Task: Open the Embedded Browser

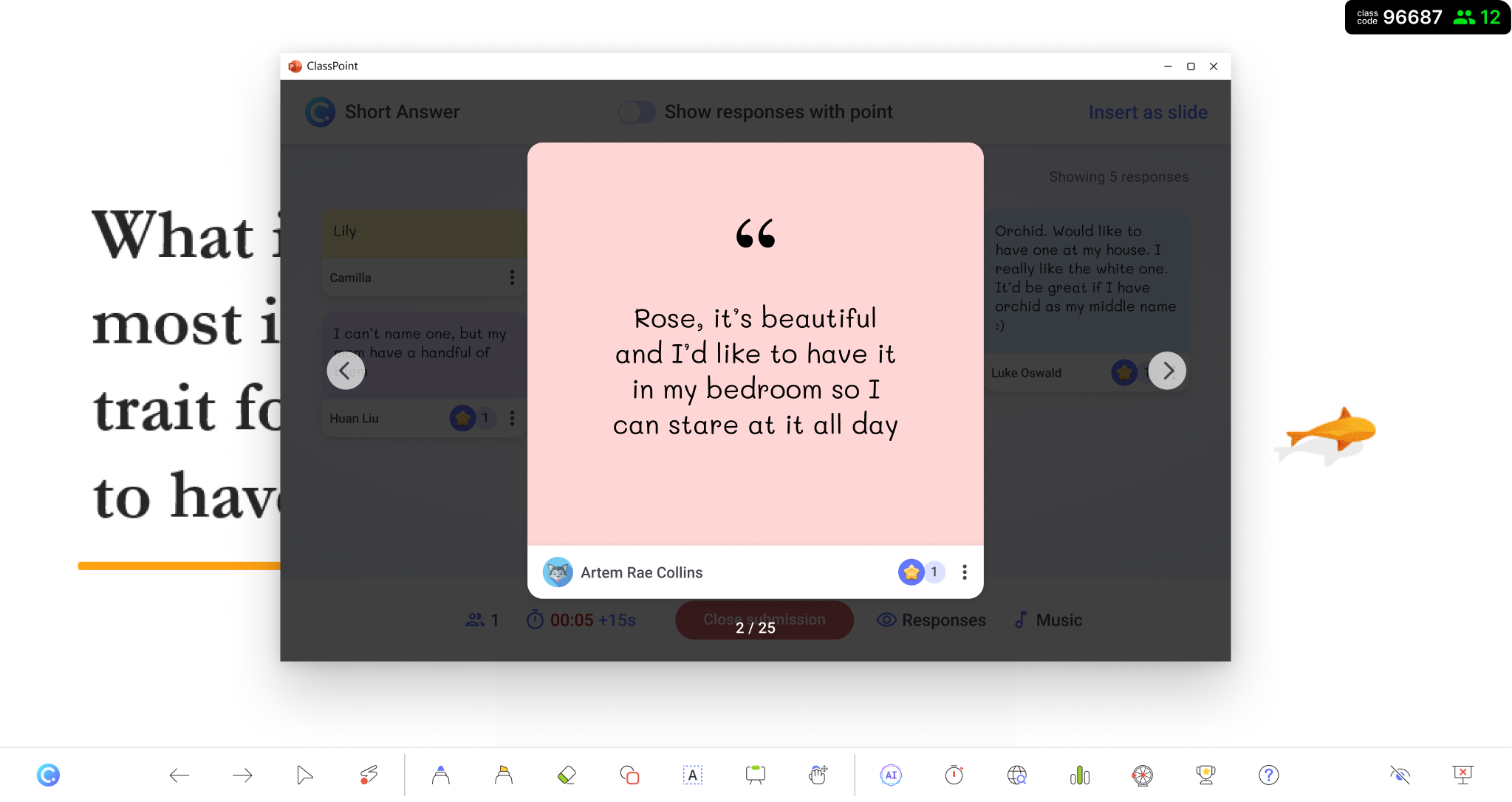Action: [1016, 775]
